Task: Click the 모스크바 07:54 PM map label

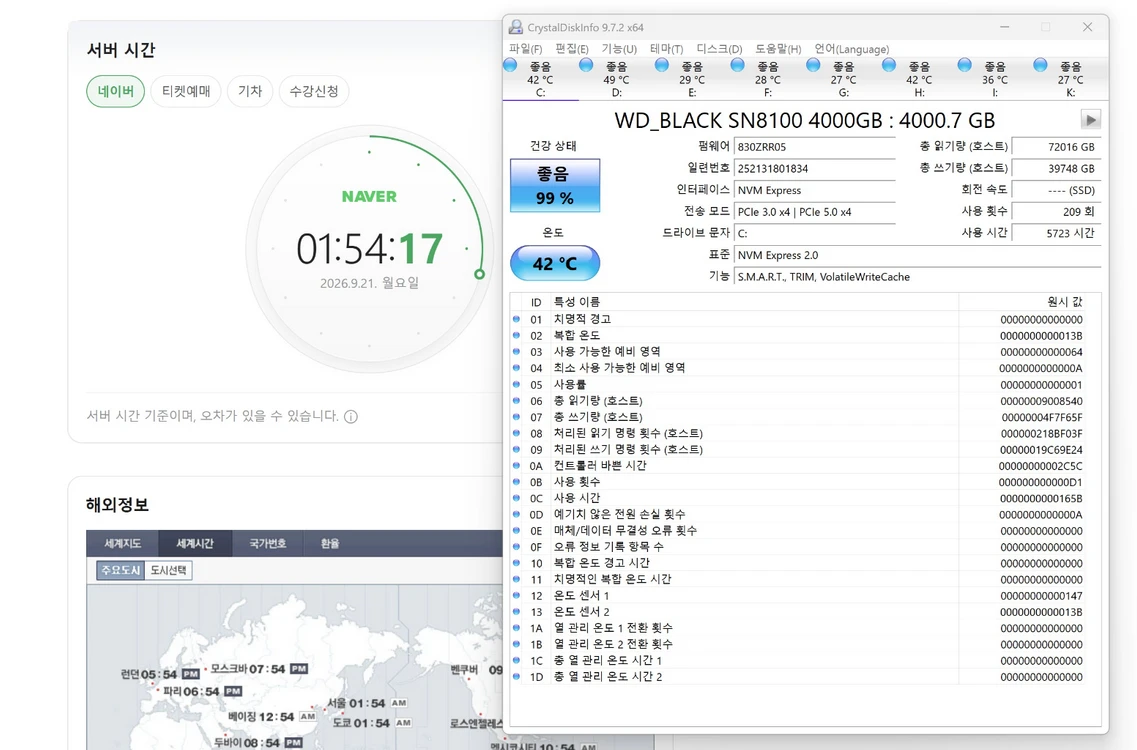Action: coord(259,669)
